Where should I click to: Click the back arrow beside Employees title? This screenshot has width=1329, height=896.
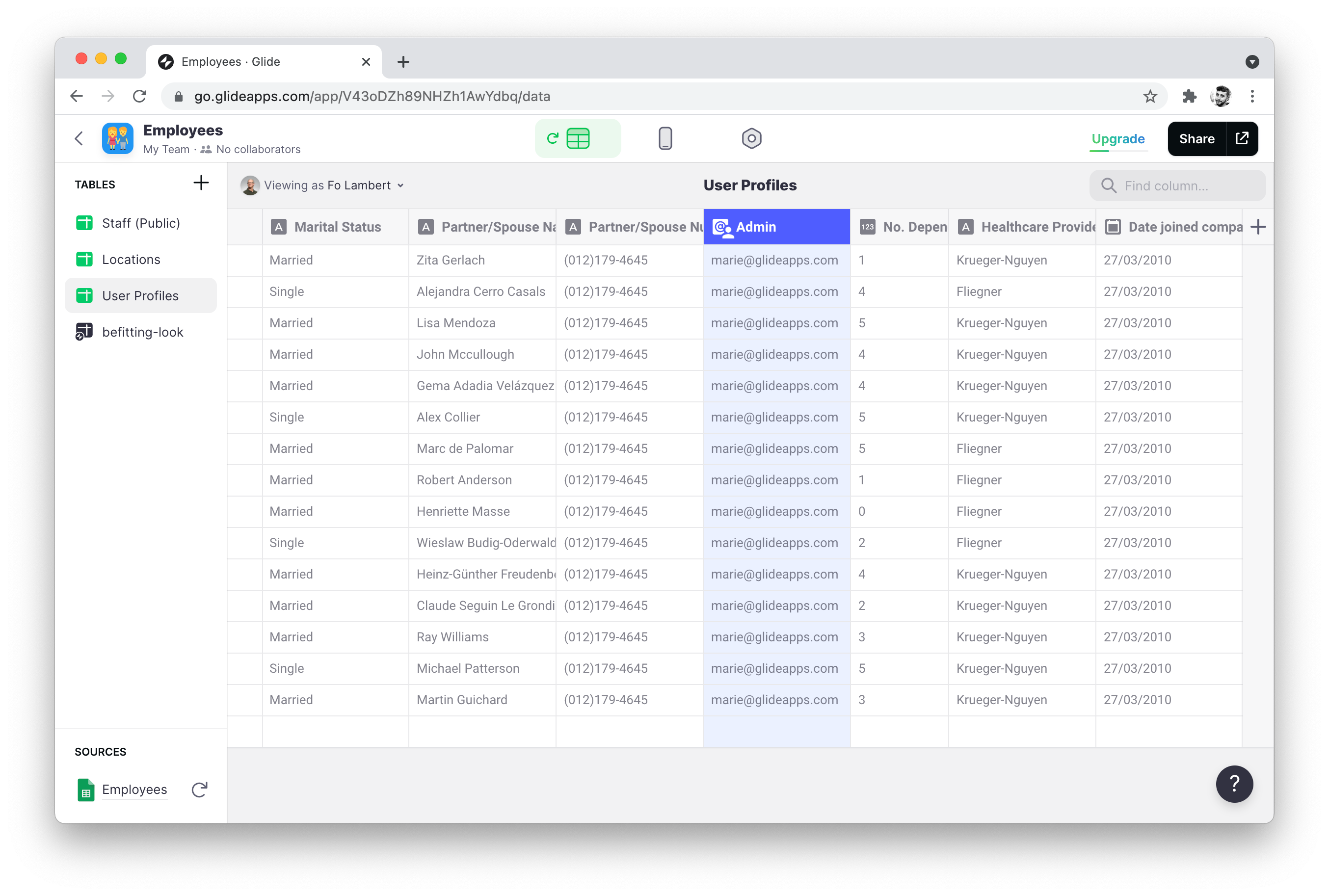(79, 138)
